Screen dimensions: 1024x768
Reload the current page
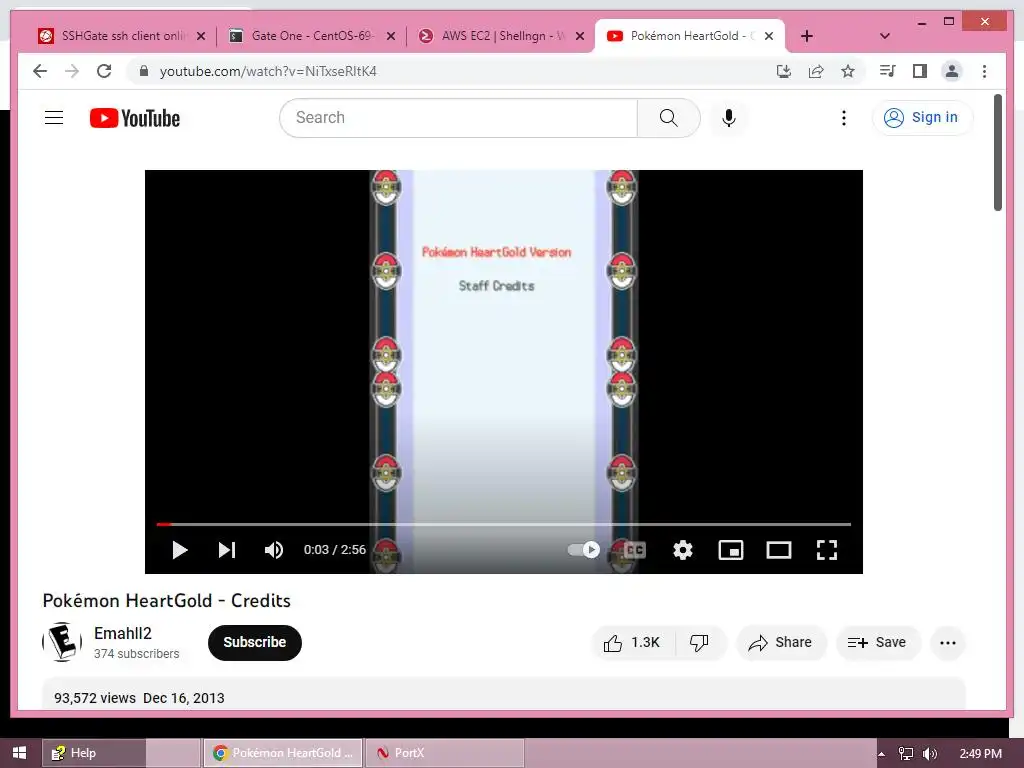coord(104,71)
